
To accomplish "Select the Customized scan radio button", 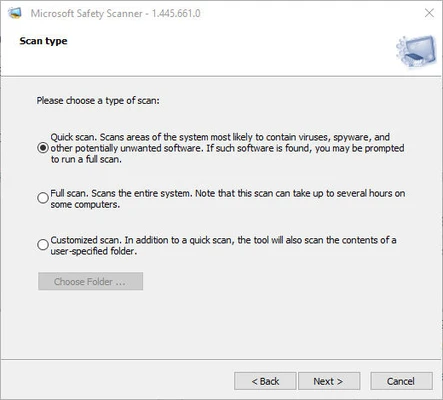I will tap(43, 245).
